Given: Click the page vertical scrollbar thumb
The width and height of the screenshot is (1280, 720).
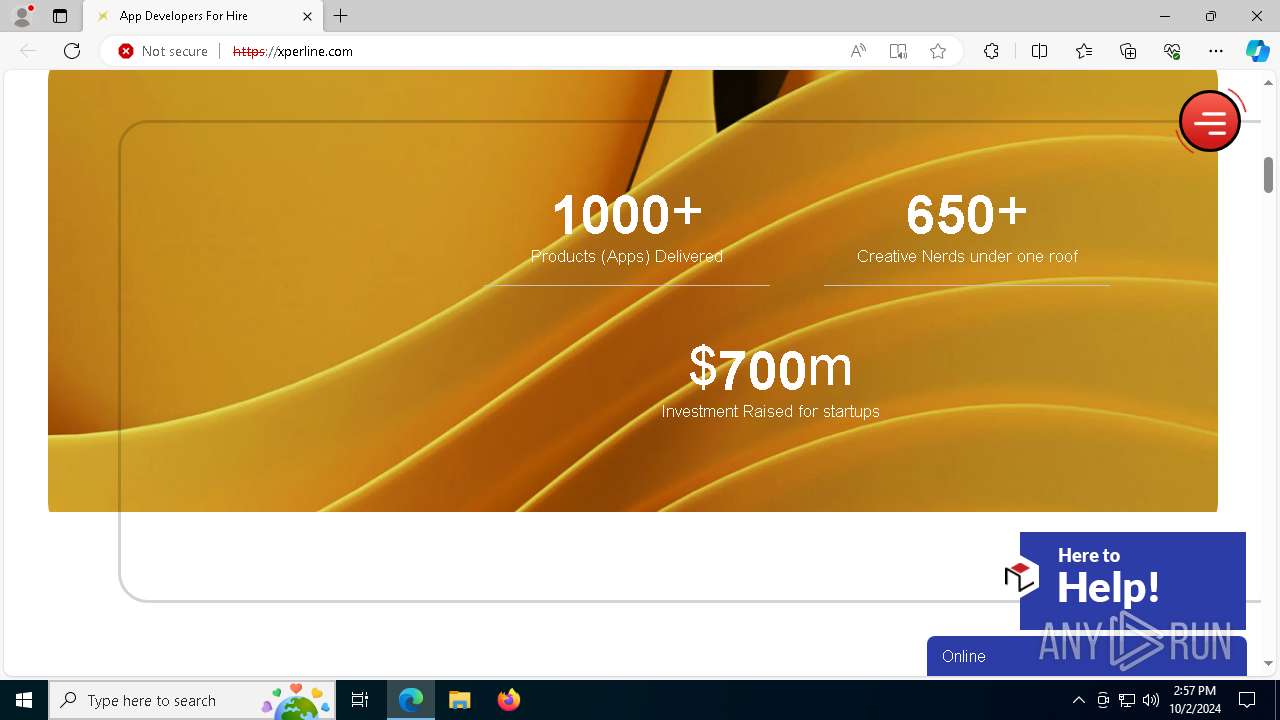Looking at the screenshot, I should [x=1268, y=175].
